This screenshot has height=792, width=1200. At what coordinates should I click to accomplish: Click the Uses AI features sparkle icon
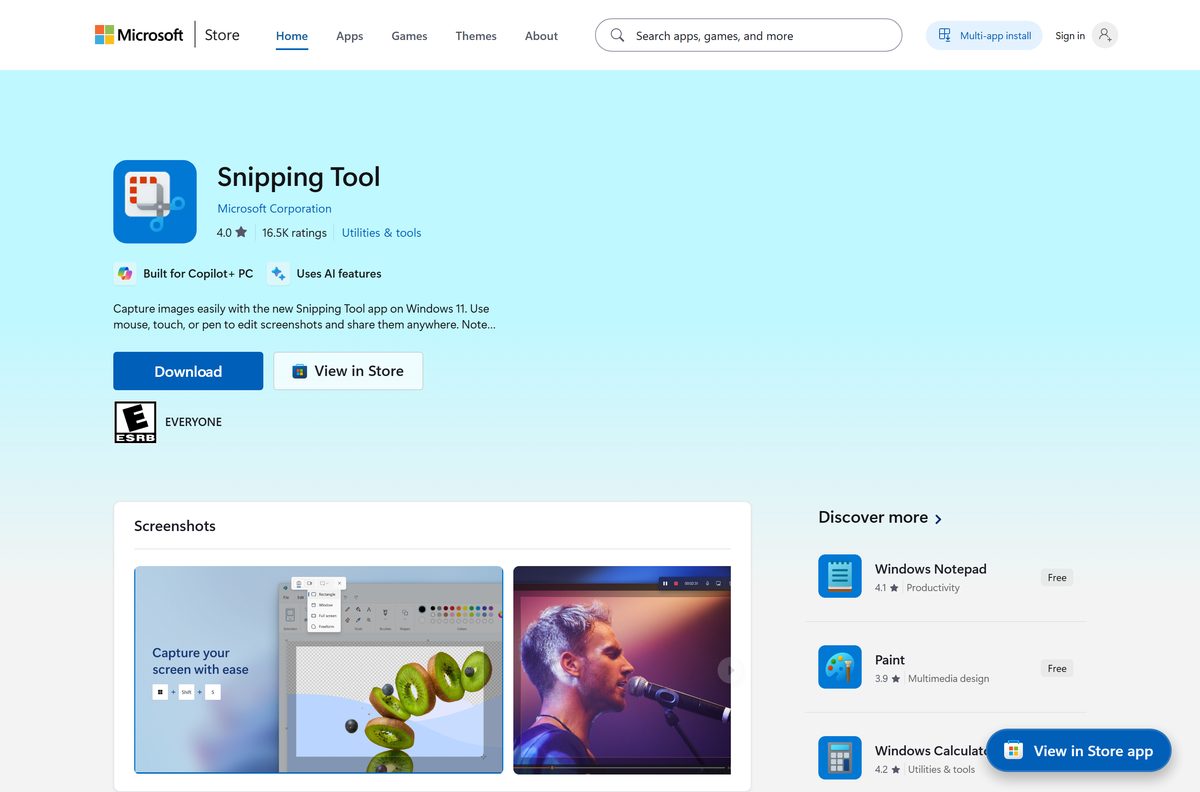point(278,273)
